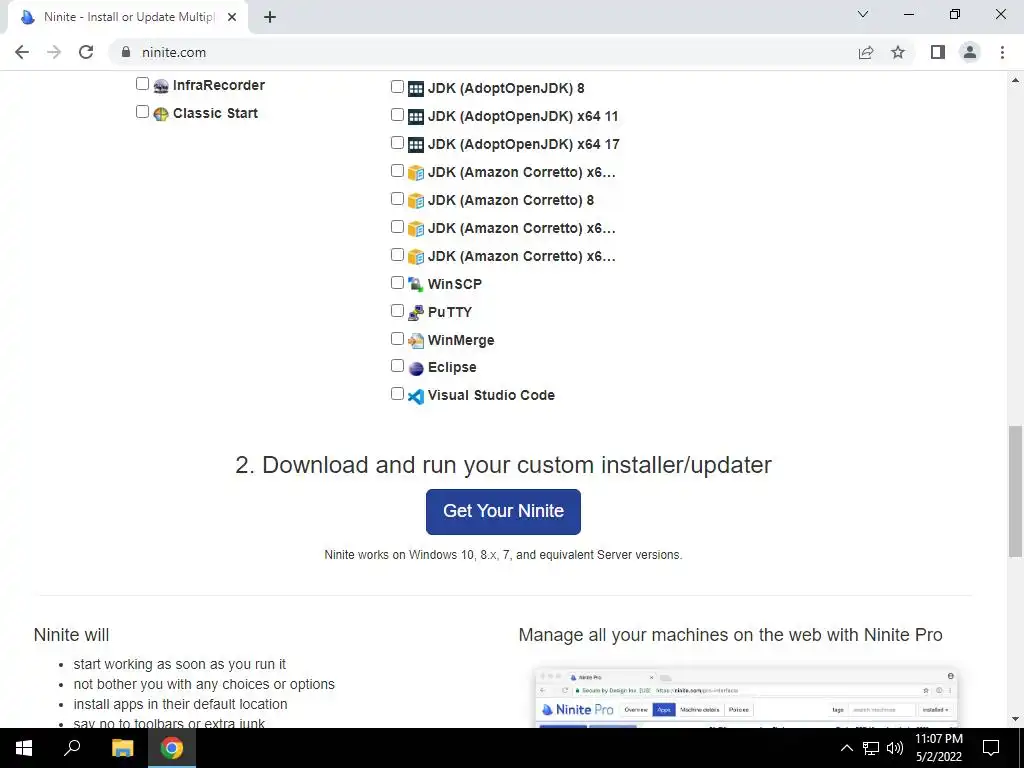Click the "Classic Start" label text
This screenshot has width=1024, height=768.
216,114
